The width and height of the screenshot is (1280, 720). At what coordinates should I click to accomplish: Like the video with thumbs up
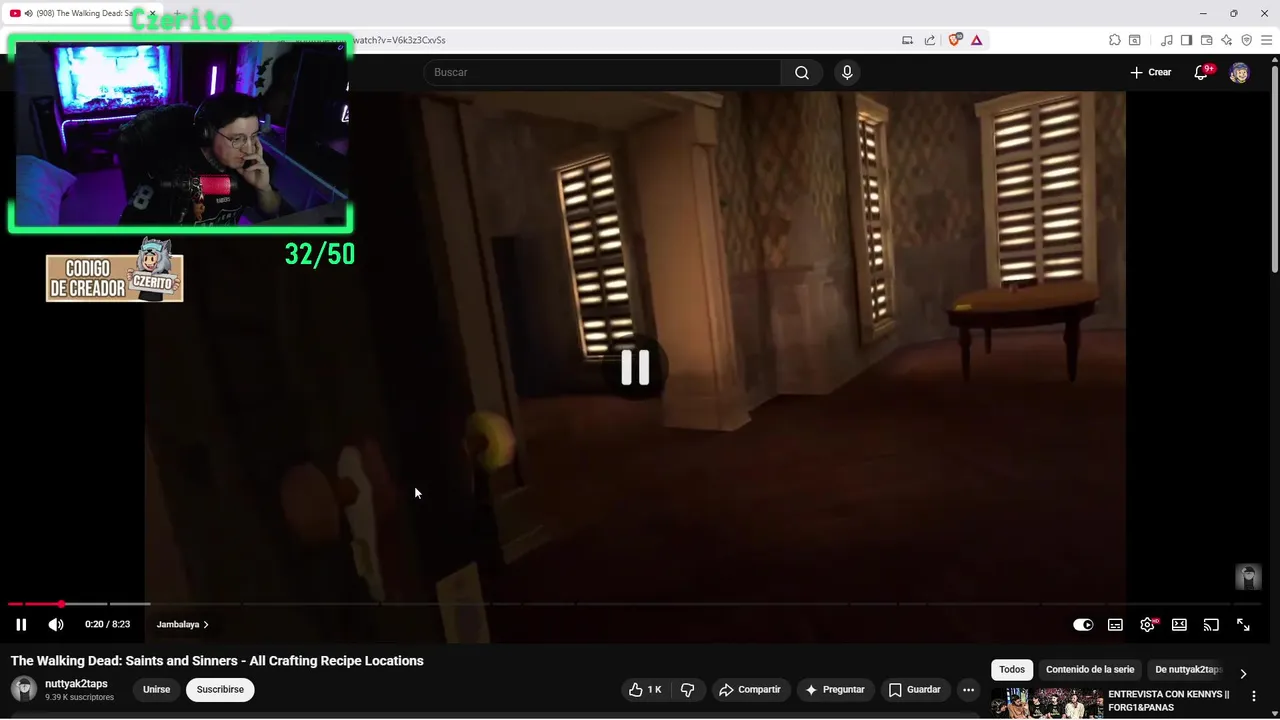645,690
